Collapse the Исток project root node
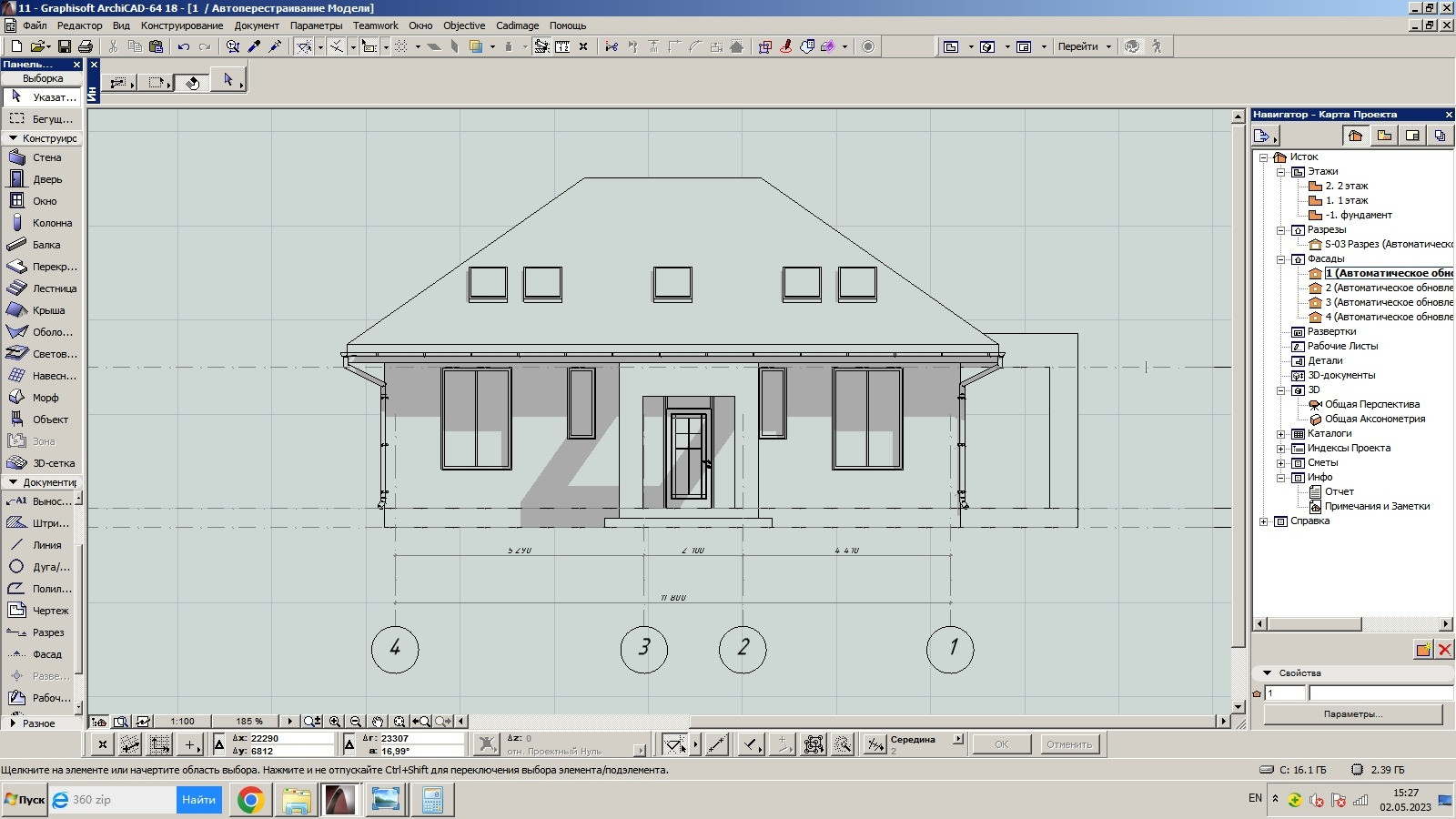The image size is (1456, 819). 1263,157
